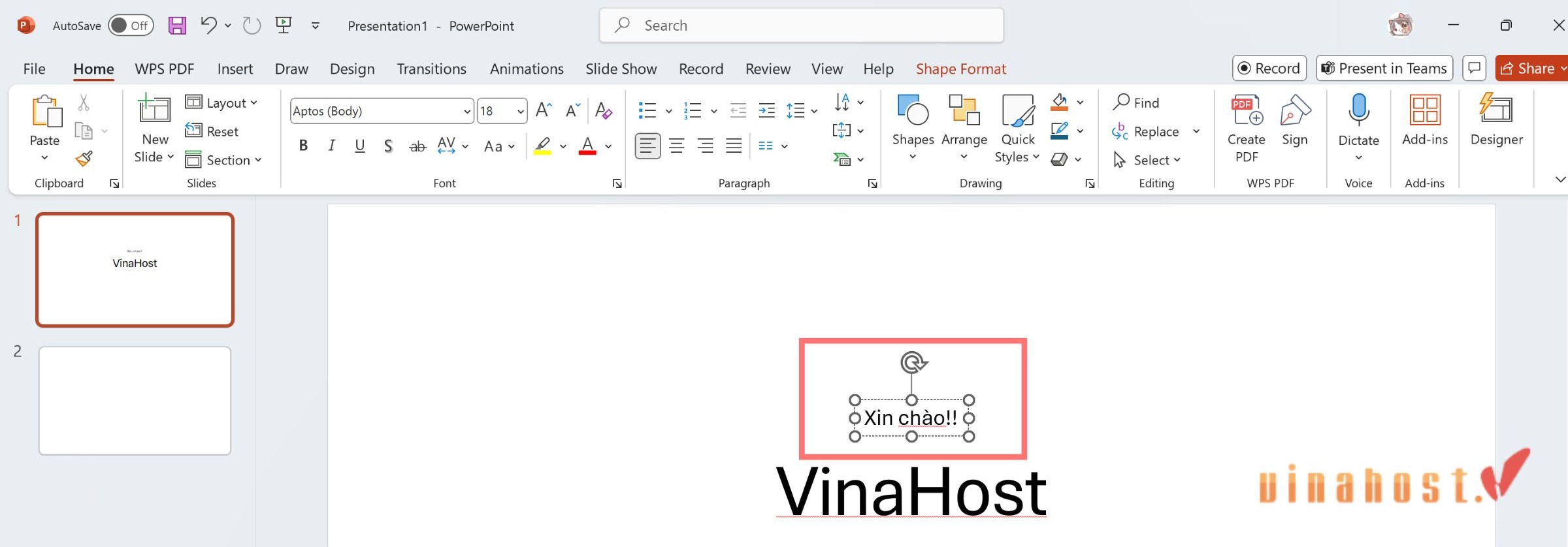Image resolution: width=1568 pixels, height=547 pixels.
Task: Click the Search box
Action: coord(801,25)
